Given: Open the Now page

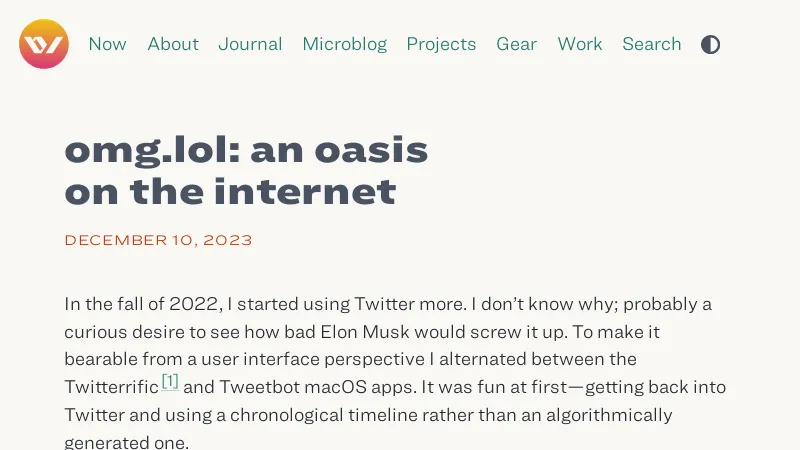Looking at the screenshot, I should point(108,44).
